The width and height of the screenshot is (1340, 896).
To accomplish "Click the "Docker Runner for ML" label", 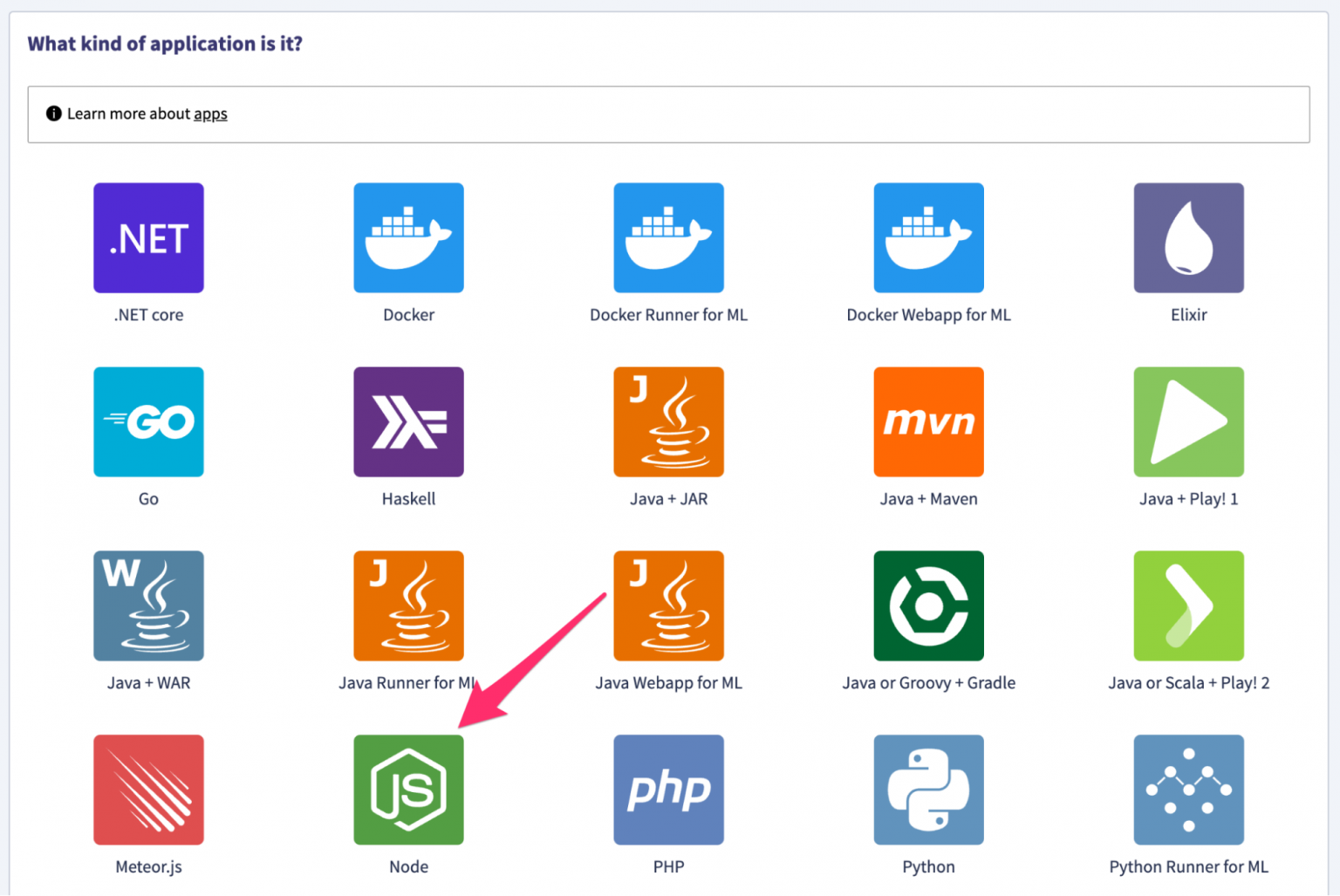I will tap(668, 315).
